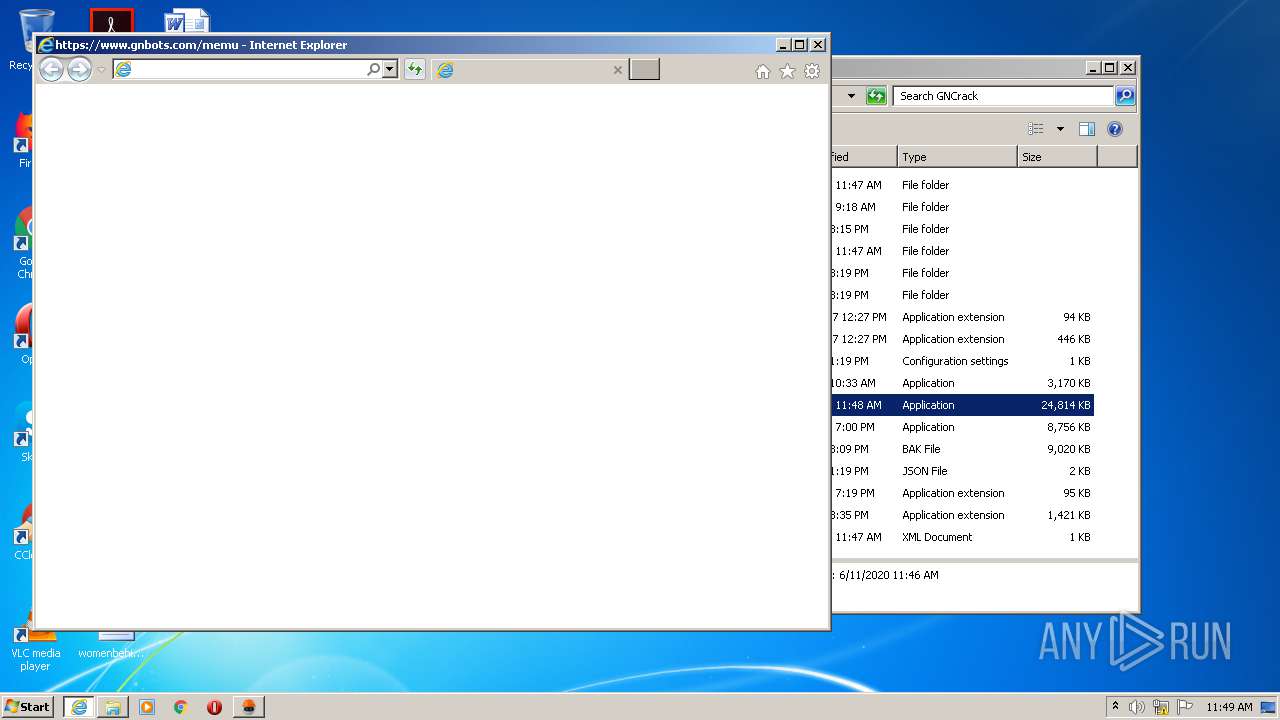This screenshot has height=720, width=1280.
Task: Close the current Internet Explorer tab
Action: 617,70
